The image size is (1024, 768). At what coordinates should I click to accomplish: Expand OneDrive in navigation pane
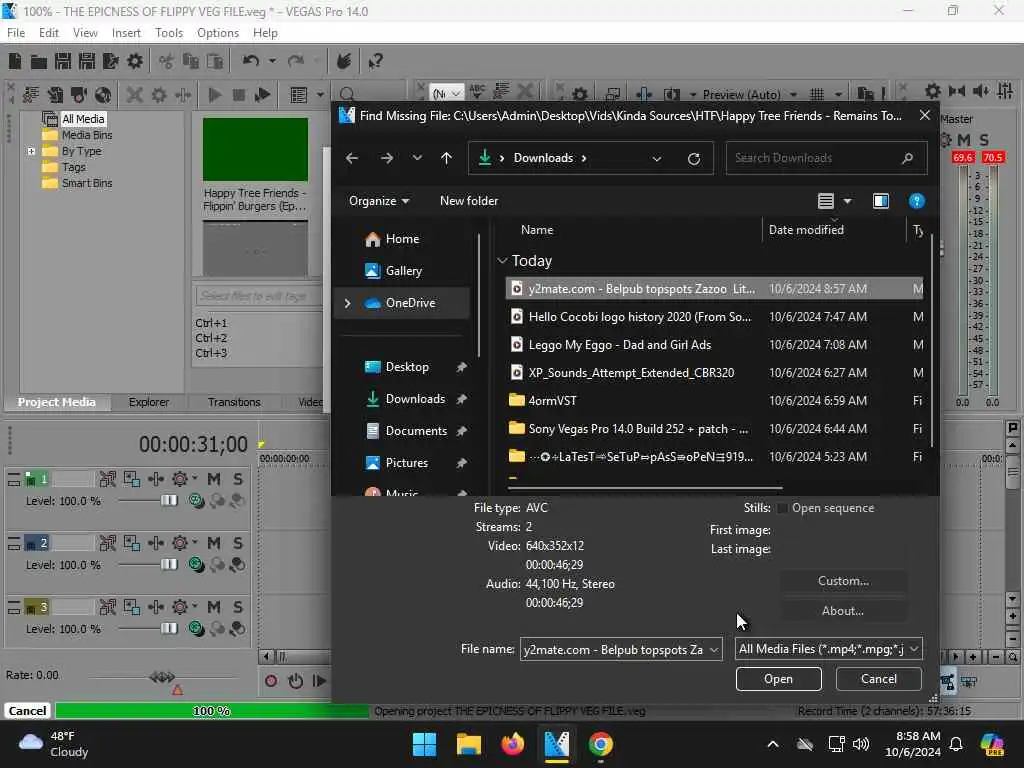pyautogui.click(x=347, y=303)
